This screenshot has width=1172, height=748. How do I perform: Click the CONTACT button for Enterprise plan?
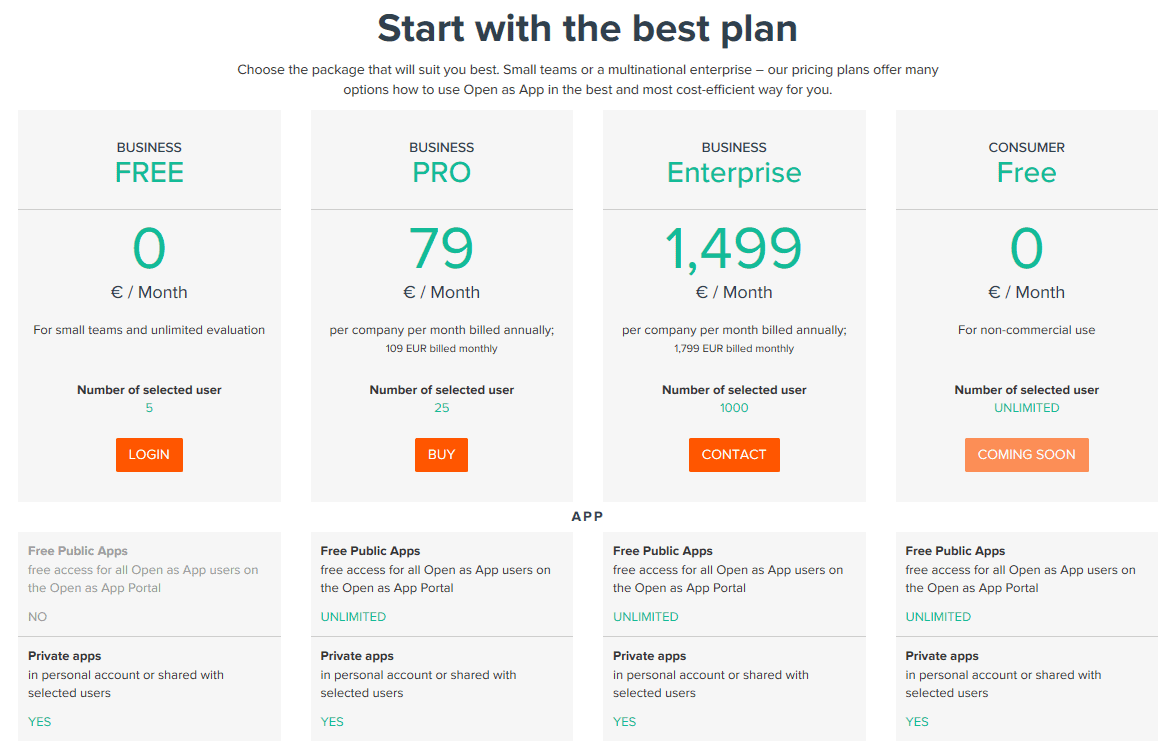coord(734,455)
